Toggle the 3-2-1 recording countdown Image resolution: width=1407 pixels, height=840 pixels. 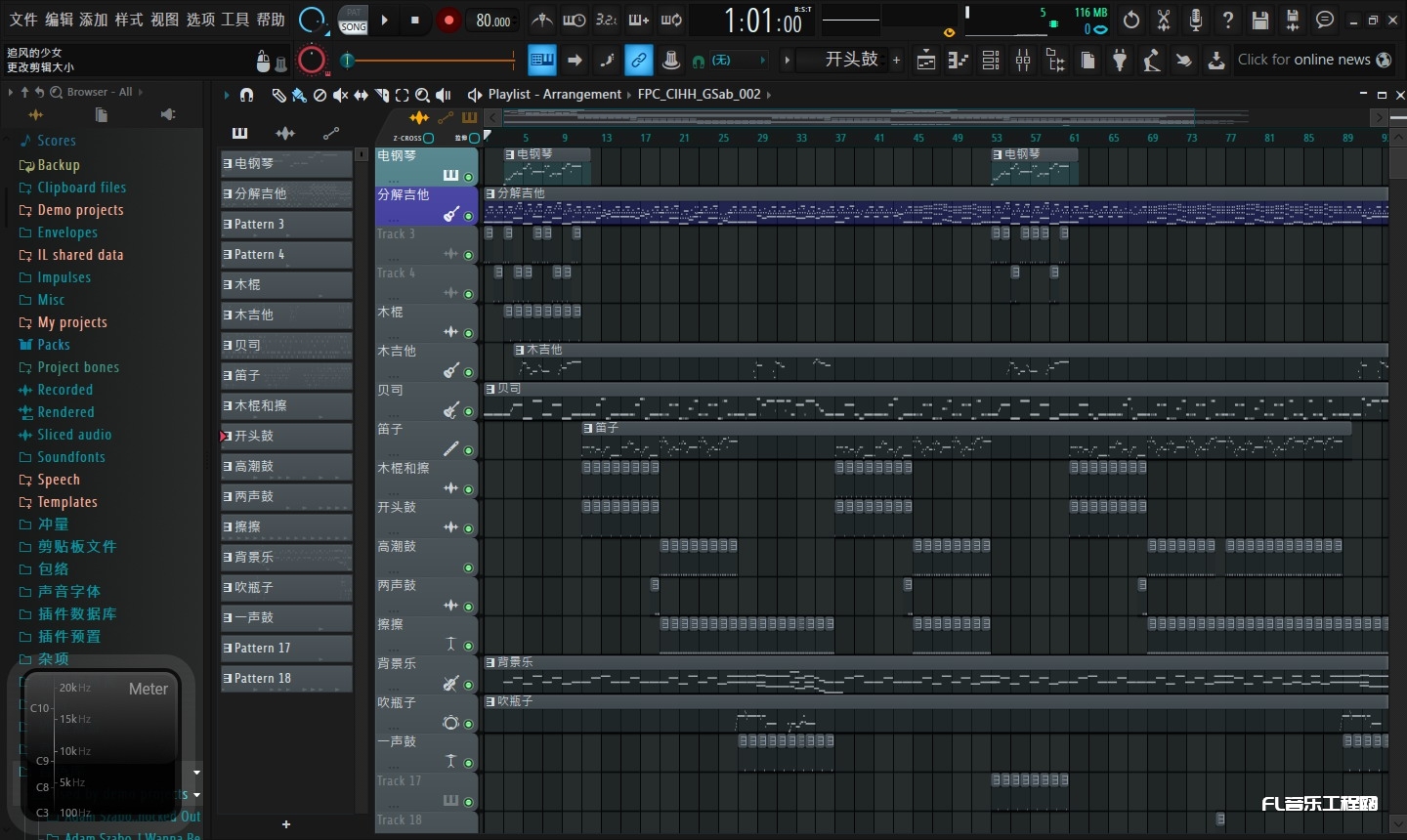pos(607,20)
